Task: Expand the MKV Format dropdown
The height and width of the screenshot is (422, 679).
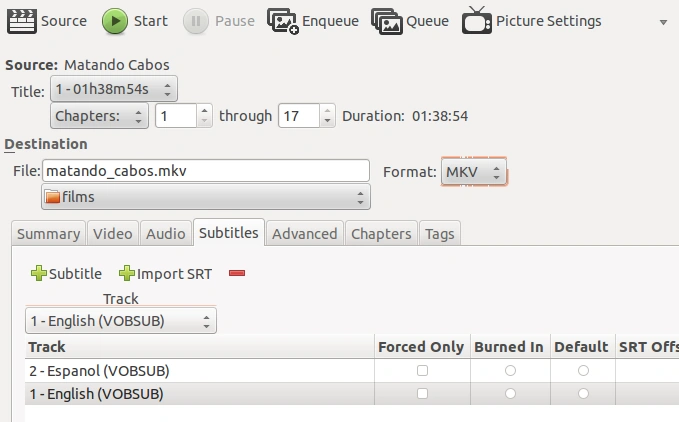Action: (x=474, y=171)
